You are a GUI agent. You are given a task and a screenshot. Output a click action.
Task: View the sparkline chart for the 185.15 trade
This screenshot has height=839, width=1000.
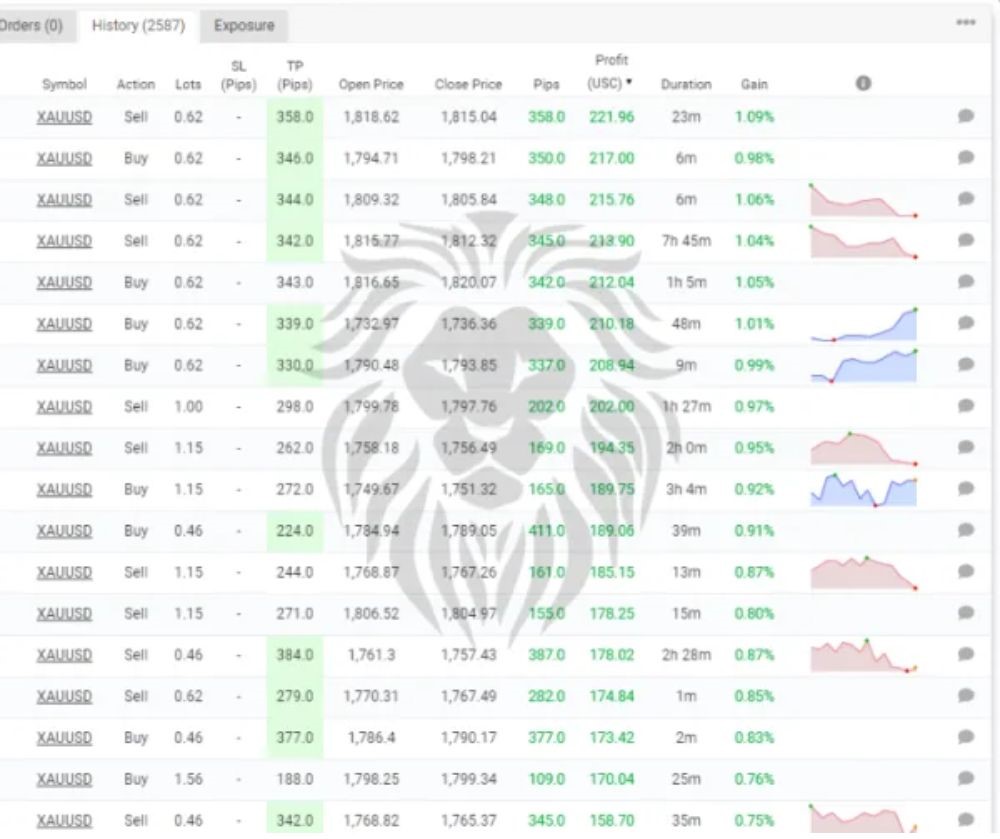pos(864,573)
